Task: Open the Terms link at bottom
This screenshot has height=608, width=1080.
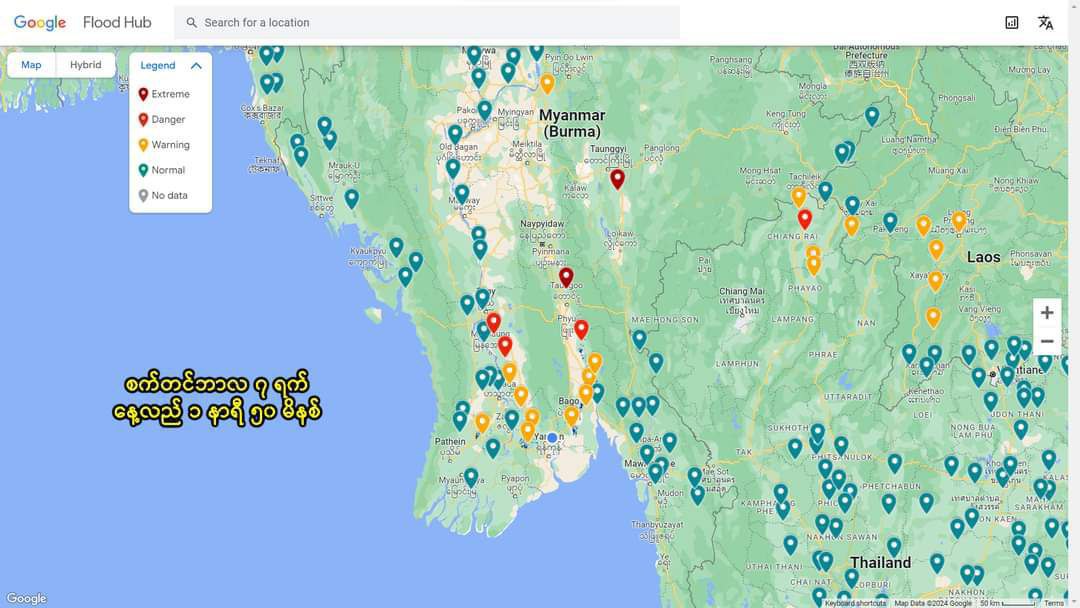Action: pyautogui.click(x=1054, y=603)
